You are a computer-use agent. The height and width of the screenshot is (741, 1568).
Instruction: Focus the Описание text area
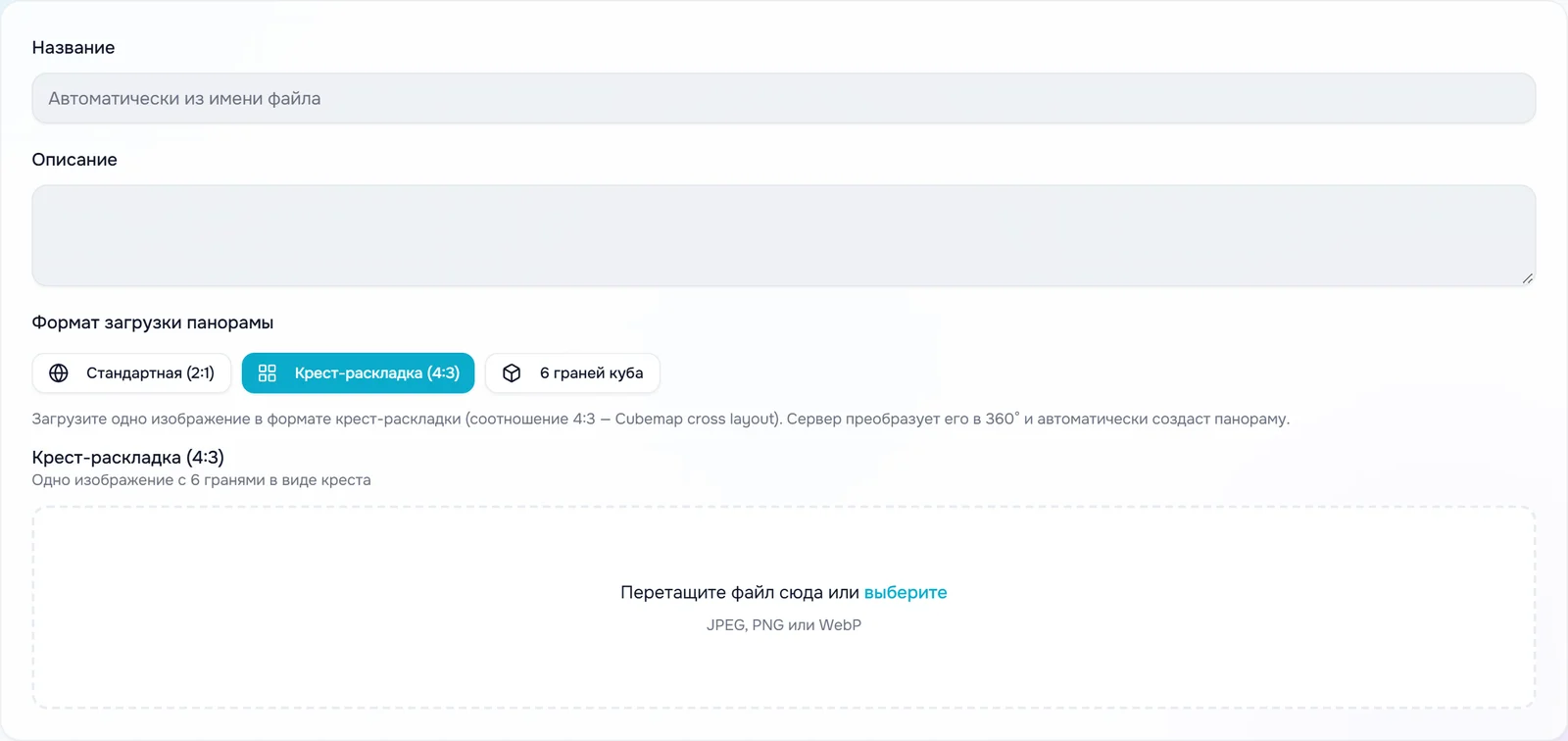pos(783,235)
